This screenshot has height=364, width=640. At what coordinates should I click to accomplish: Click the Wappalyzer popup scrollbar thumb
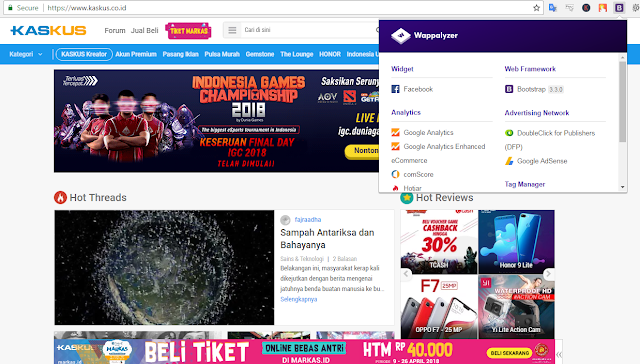(622, 101)
